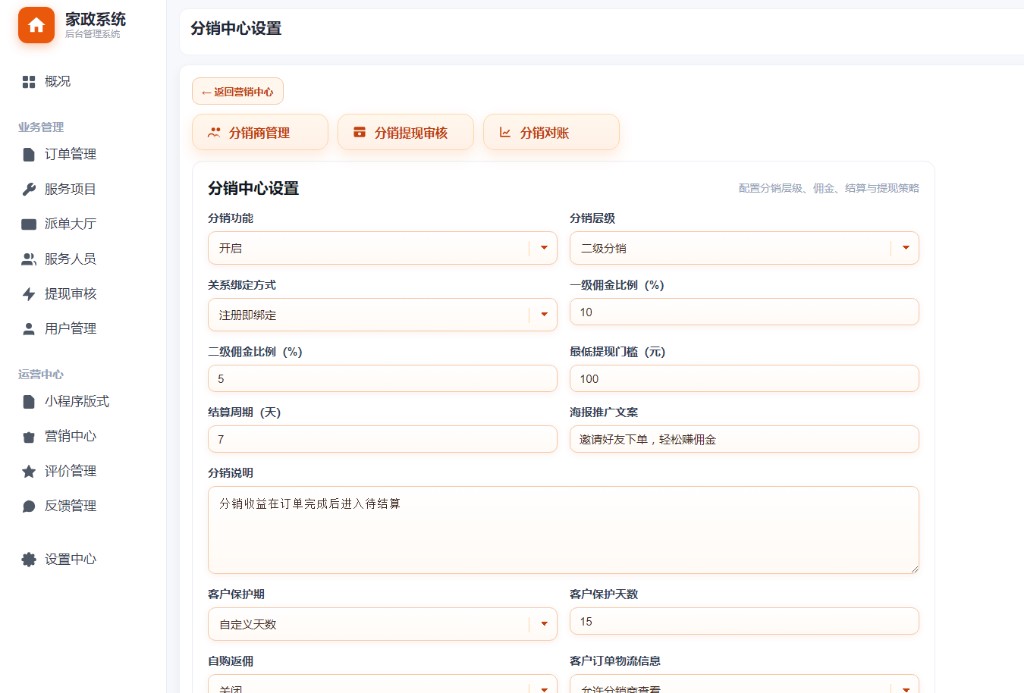Image resolution: width=1024 pixels, height=693 pixels.
Task: Click the 订单管理 document icon
Action: pyautogui.click(x=29, y=154)
